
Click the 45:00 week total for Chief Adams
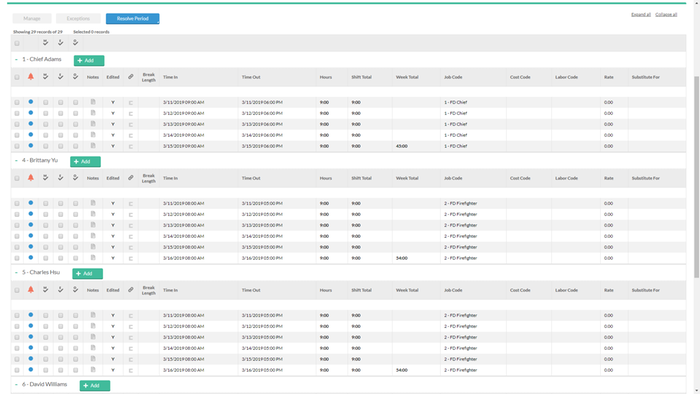pyautogui.click(x=401, y=146)
